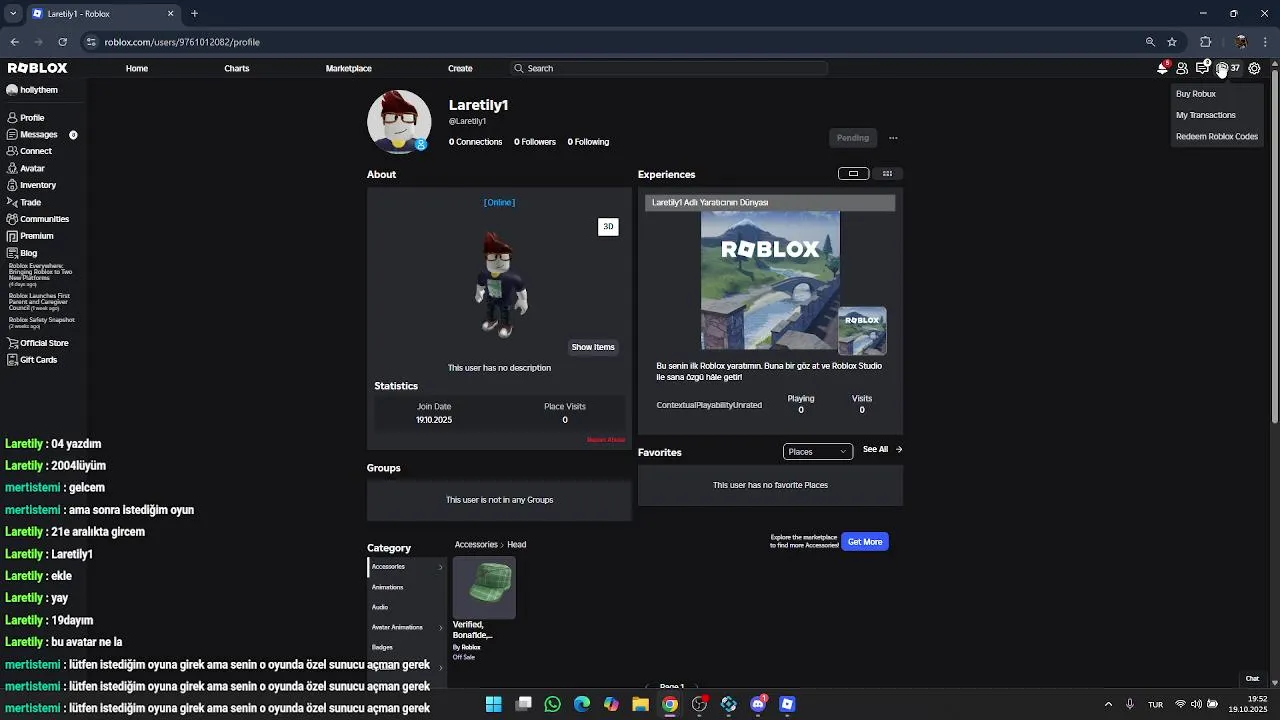Open Official Store in the sidebar
Screen dimensions: 1280x720
(x=37, y=343)
